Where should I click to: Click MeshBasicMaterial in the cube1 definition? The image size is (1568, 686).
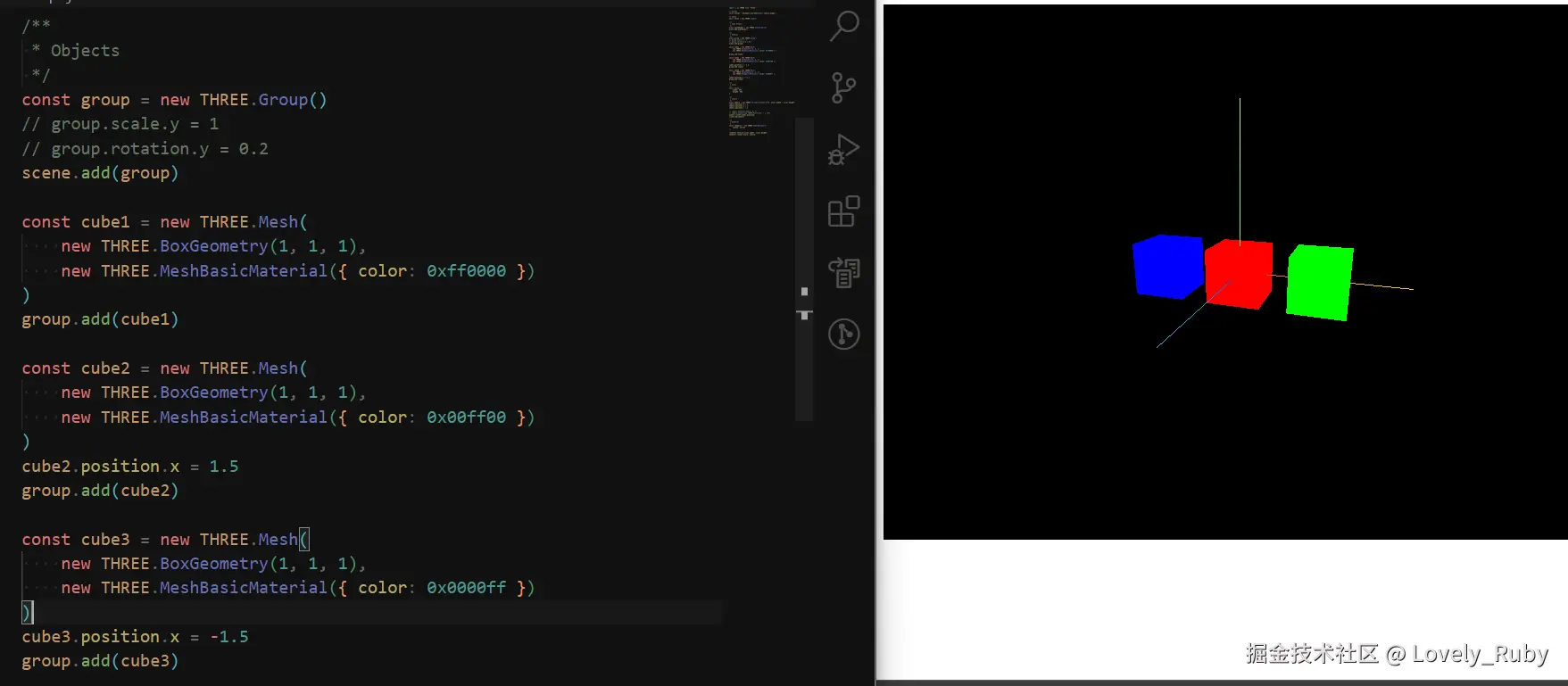point(244,271)
